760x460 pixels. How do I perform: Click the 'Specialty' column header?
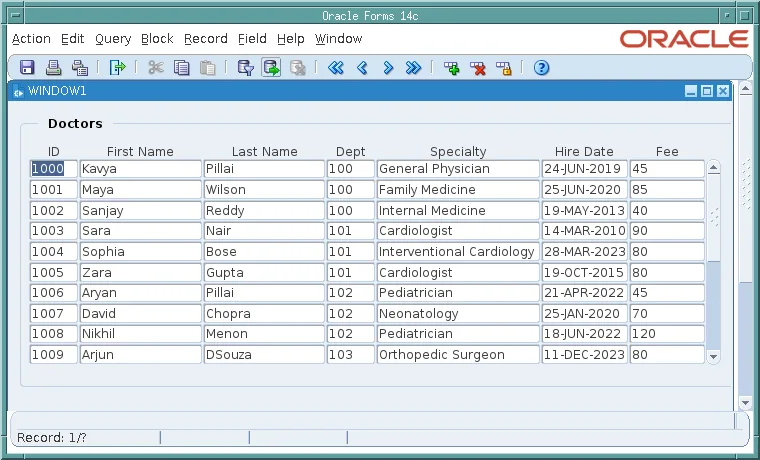click(458, 152)
